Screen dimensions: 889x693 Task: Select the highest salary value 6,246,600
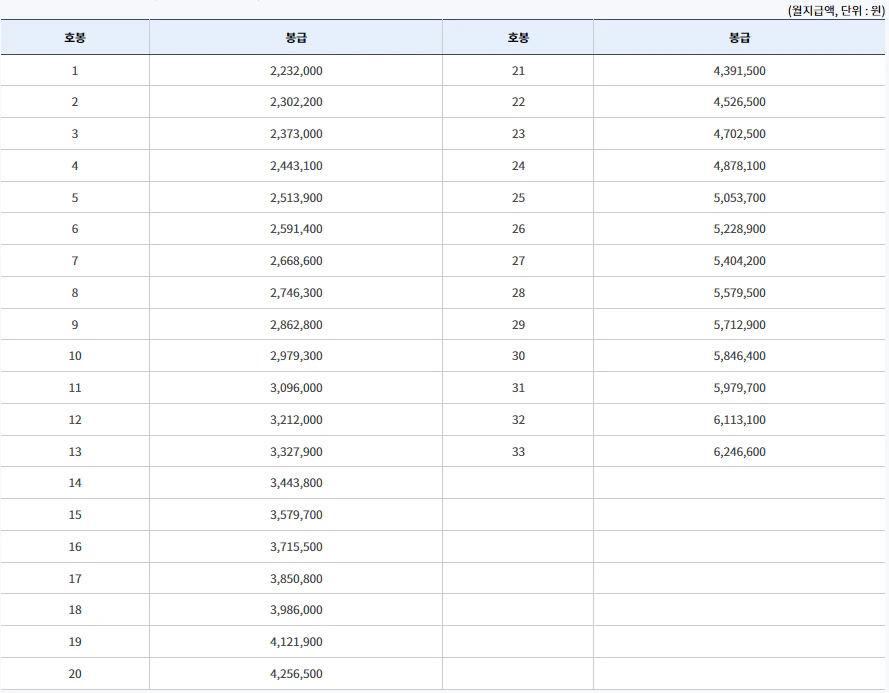pyautogui.click(x=739, y=451)
